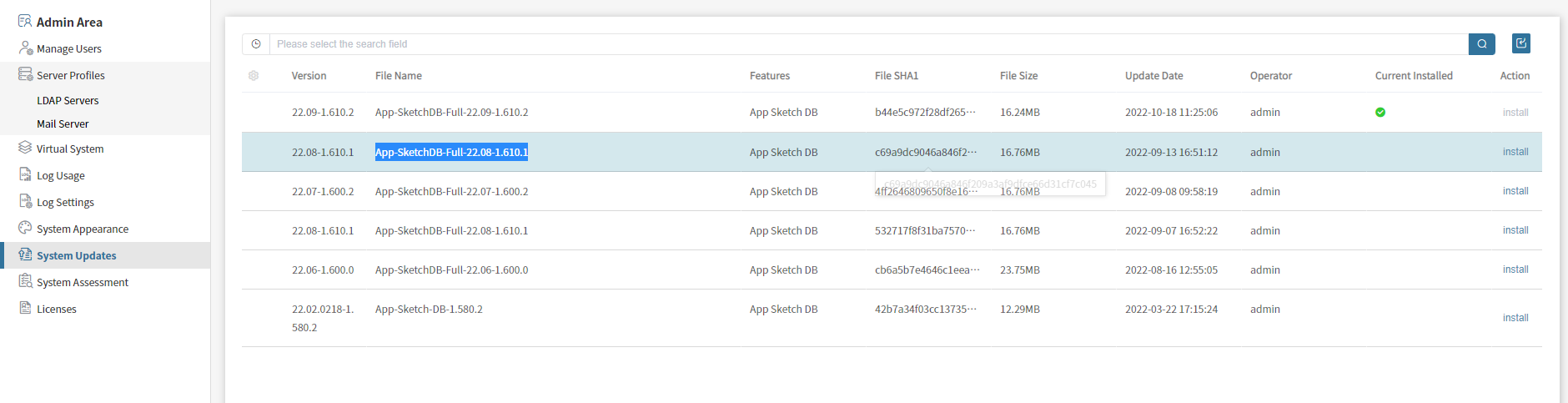Image resolution: width=1568 pixels, height=403 pixels.
Task: Select System Assessment menu item
Action: [x=83, y=282]
